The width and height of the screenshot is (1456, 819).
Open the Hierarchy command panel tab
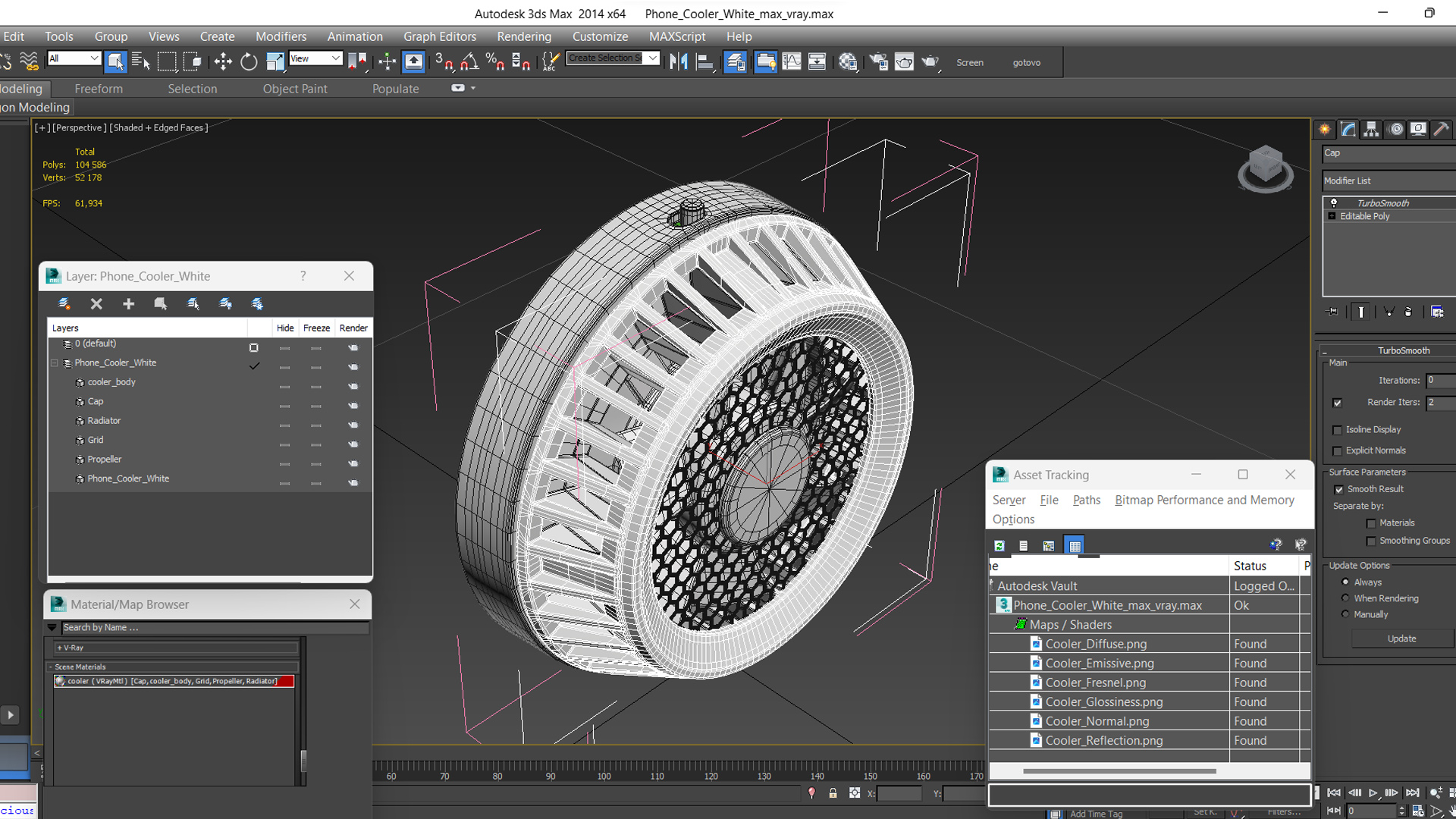[x=1371, y=130]
